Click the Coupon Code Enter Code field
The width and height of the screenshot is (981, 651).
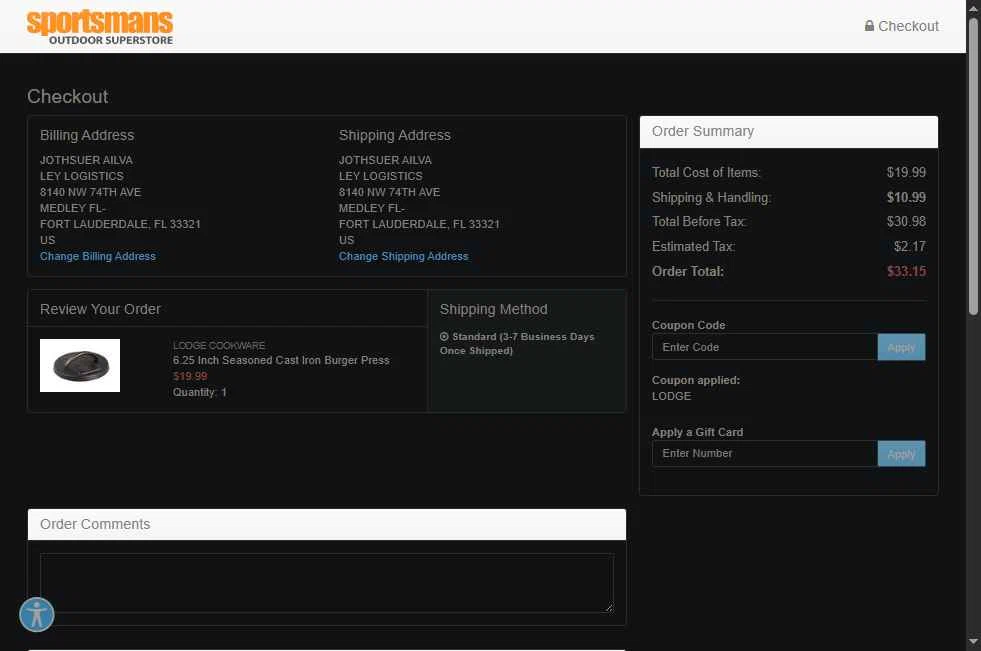pyautogui.click(x=765, y=347)
